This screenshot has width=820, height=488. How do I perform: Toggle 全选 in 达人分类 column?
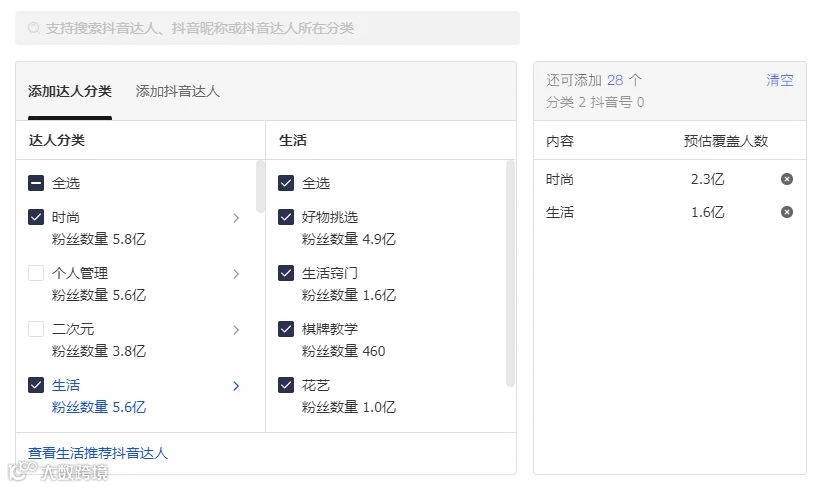(x=36, y=183)
